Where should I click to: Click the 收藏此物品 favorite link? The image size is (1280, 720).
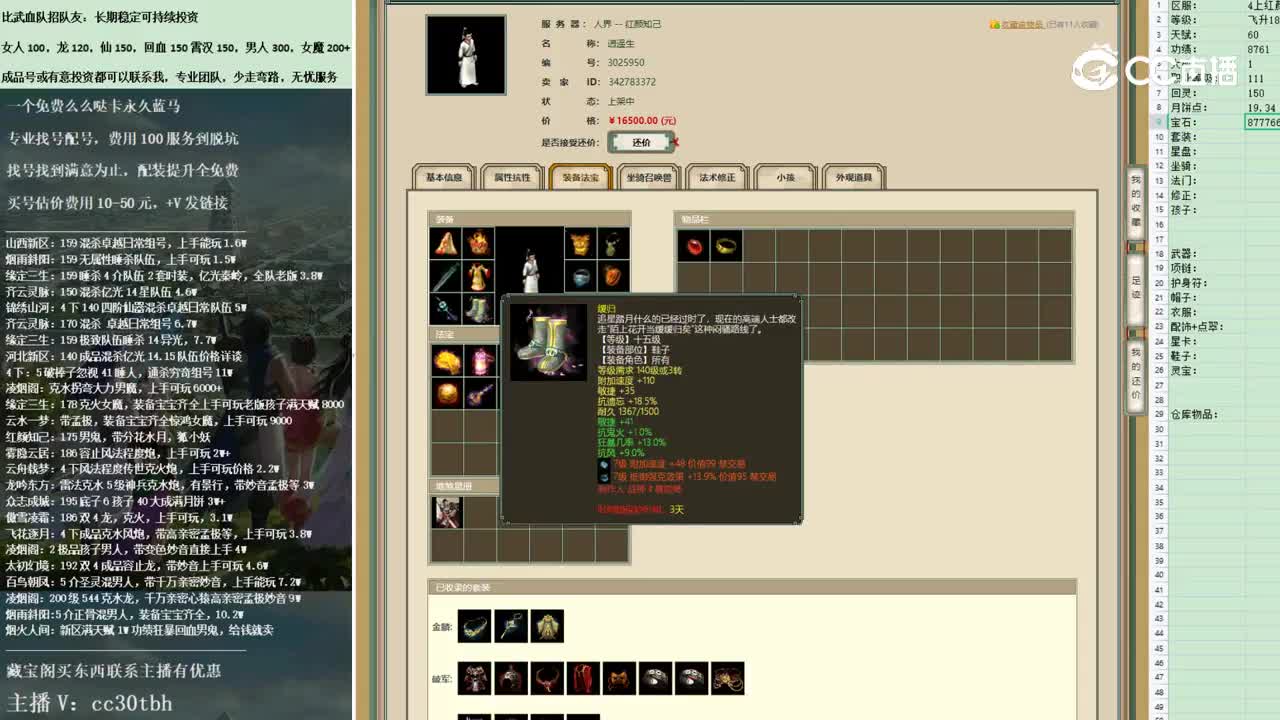click(1018, 25)
